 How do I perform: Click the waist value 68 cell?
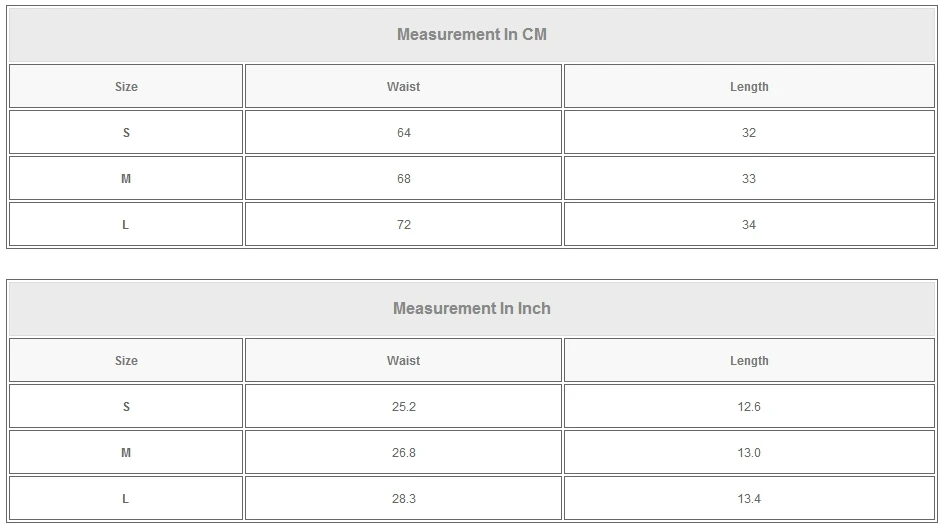[x=403, y=179]
